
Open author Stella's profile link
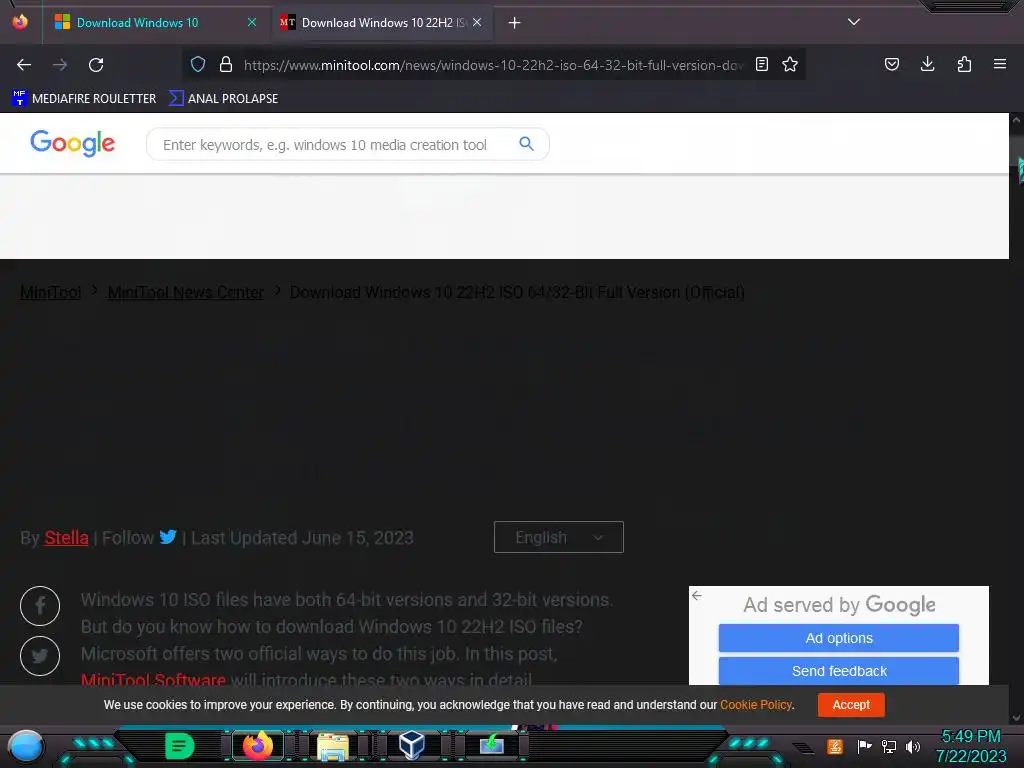tap(66, 538)
